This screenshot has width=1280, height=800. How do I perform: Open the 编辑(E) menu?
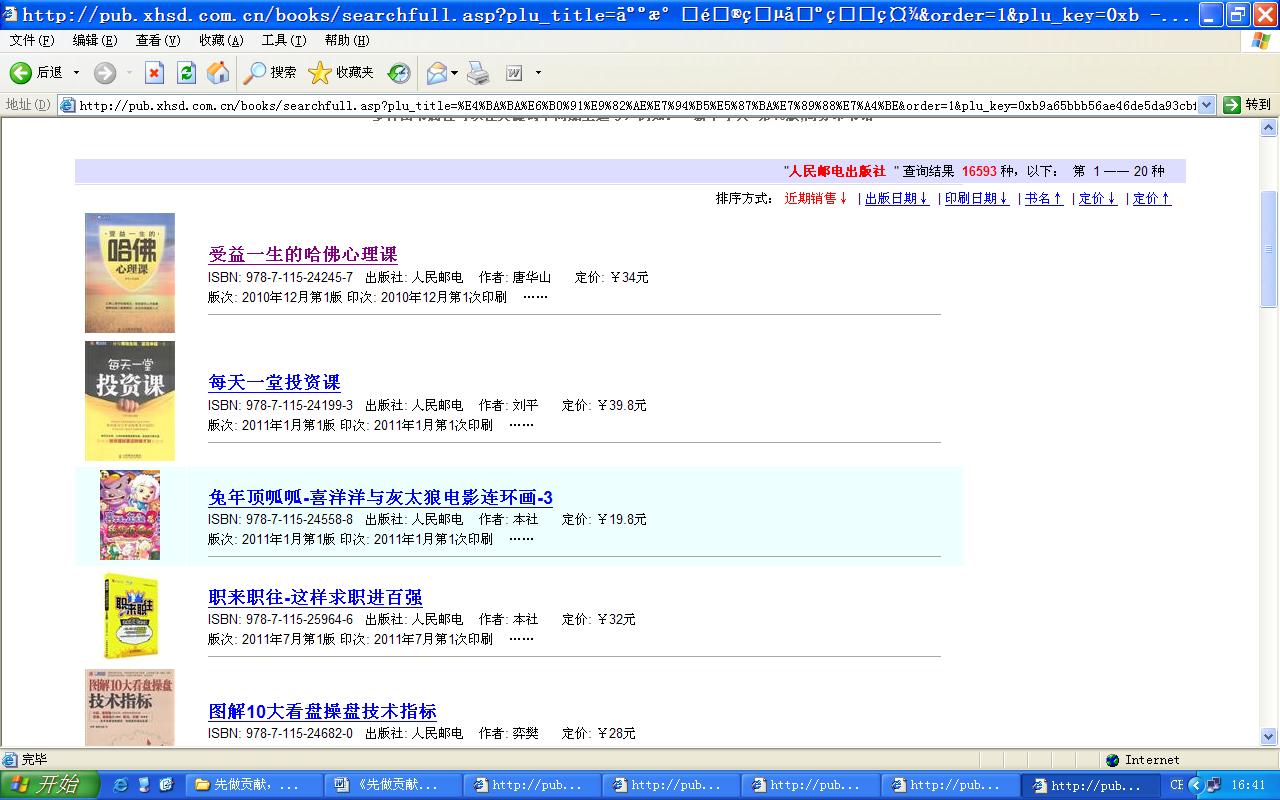point(95,40)
